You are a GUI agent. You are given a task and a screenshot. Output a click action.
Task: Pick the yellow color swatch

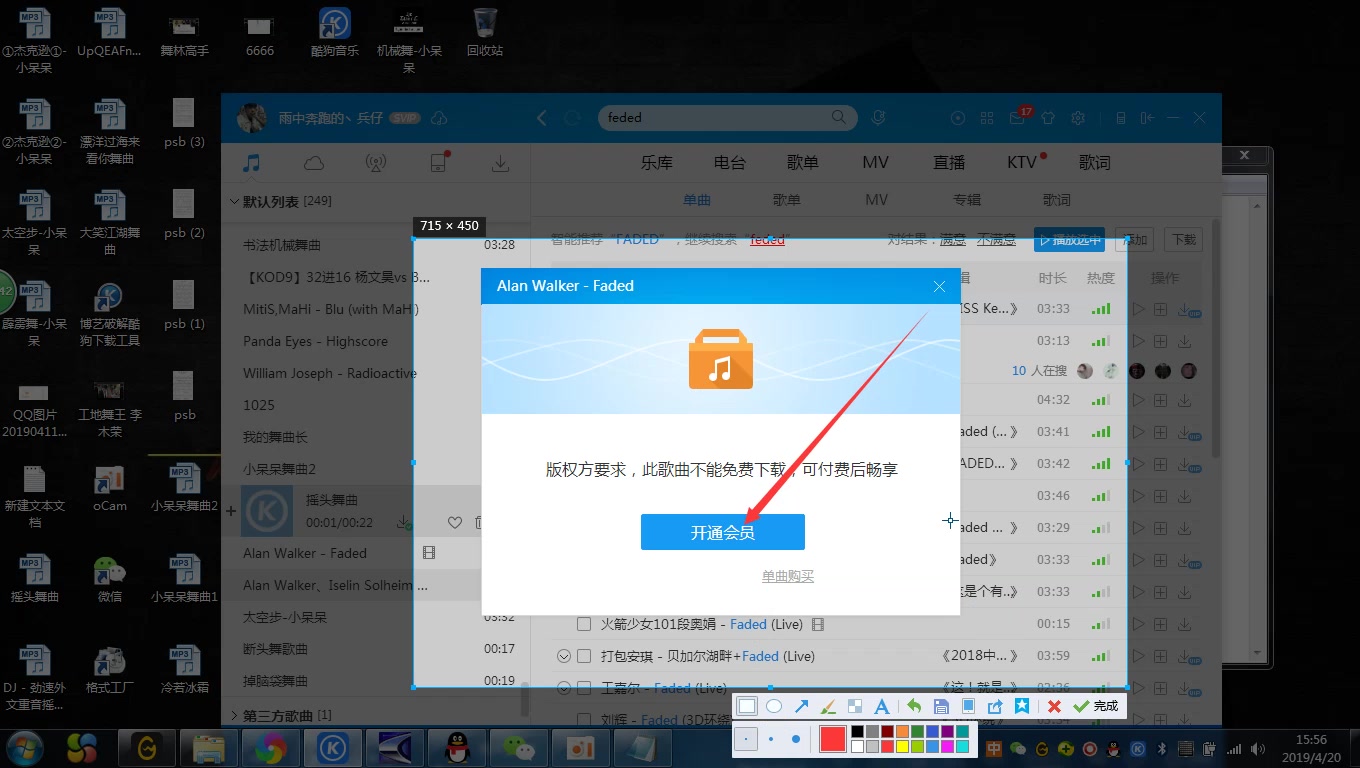click(x=902, y=746)
